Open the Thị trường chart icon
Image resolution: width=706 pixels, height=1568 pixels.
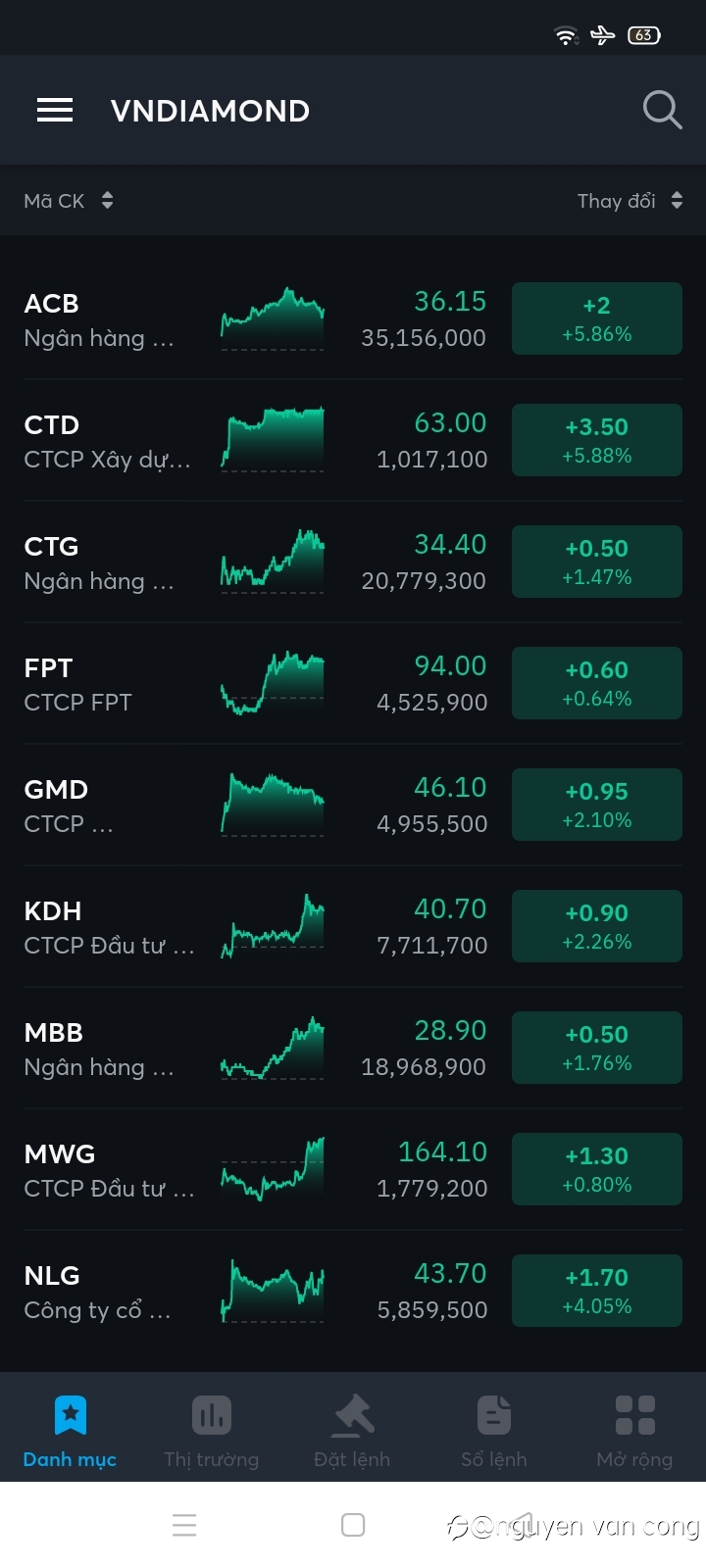[x=211, y=1415]
